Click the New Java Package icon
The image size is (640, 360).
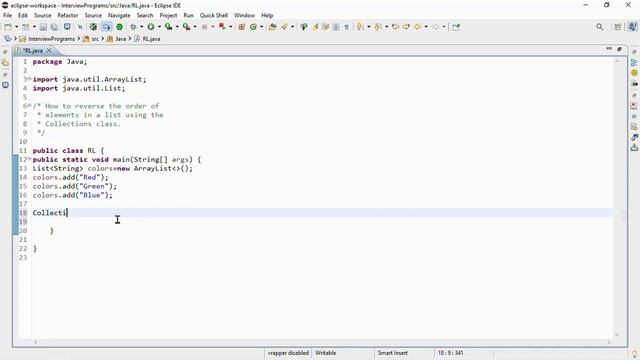coord(242,27)
